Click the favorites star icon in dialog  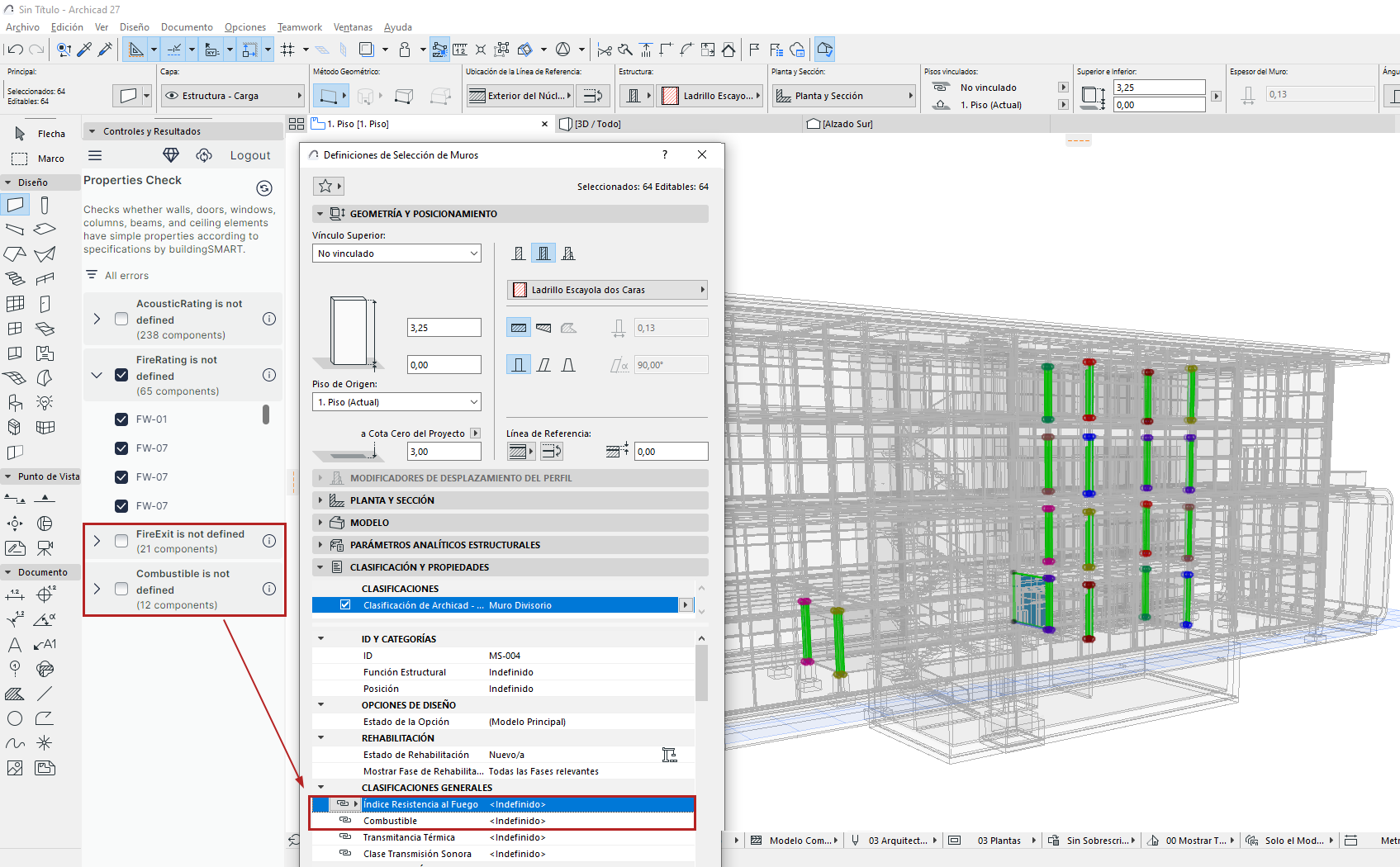click(x=325, y=187)
